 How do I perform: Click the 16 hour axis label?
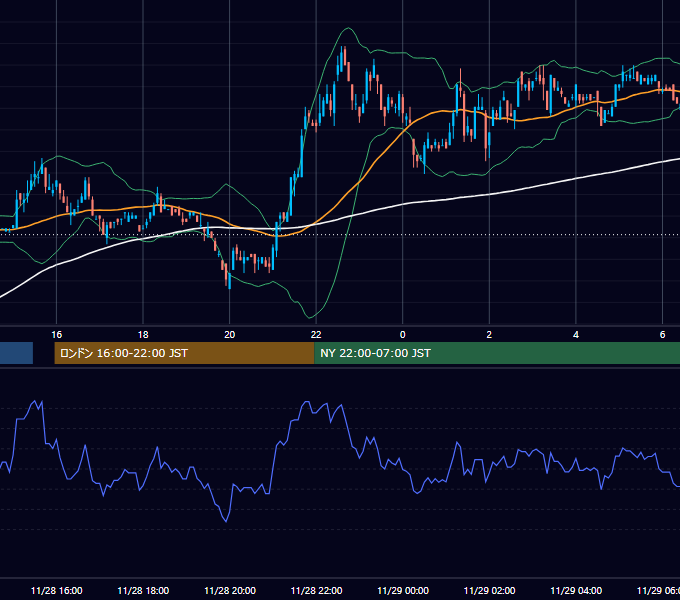pos(56,335)
